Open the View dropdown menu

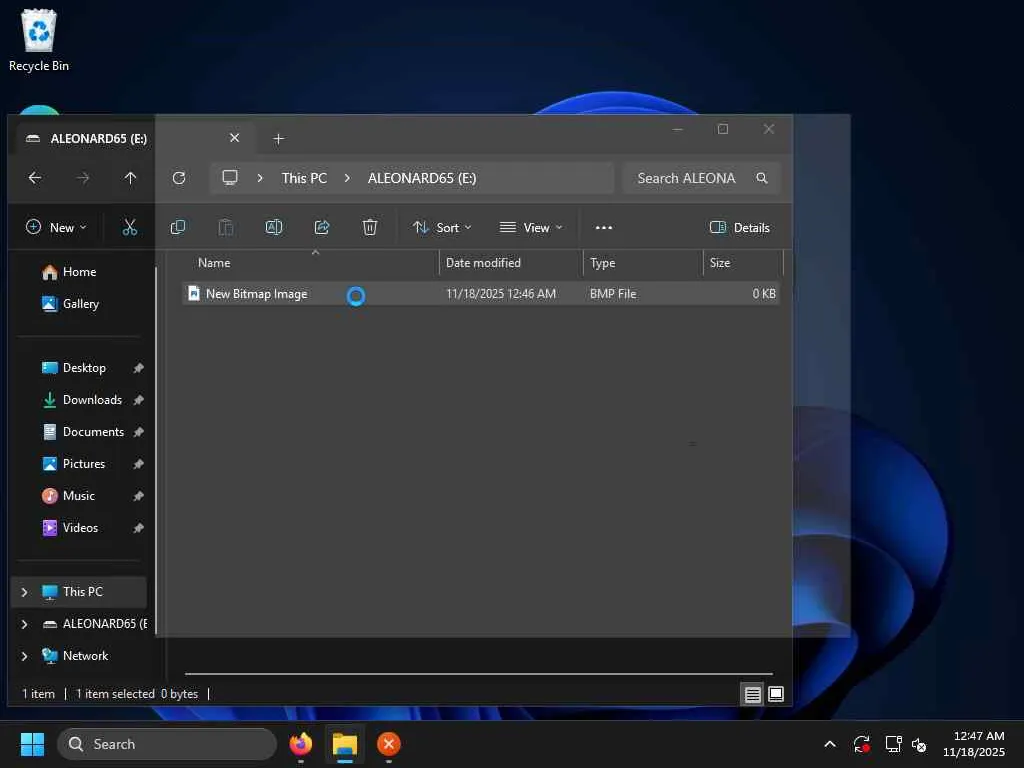[531, 228]
